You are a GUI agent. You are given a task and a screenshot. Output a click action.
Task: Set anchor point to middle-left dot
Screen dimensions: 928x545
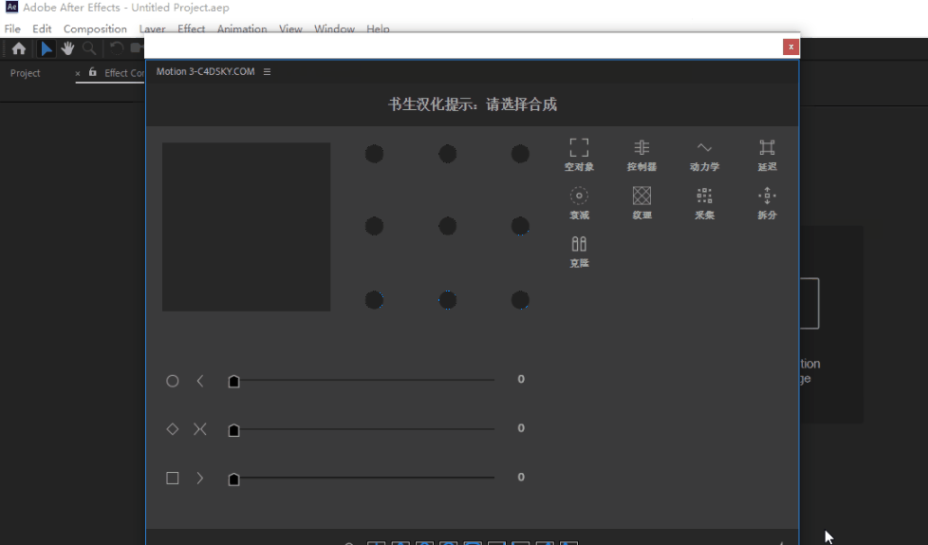374,226
